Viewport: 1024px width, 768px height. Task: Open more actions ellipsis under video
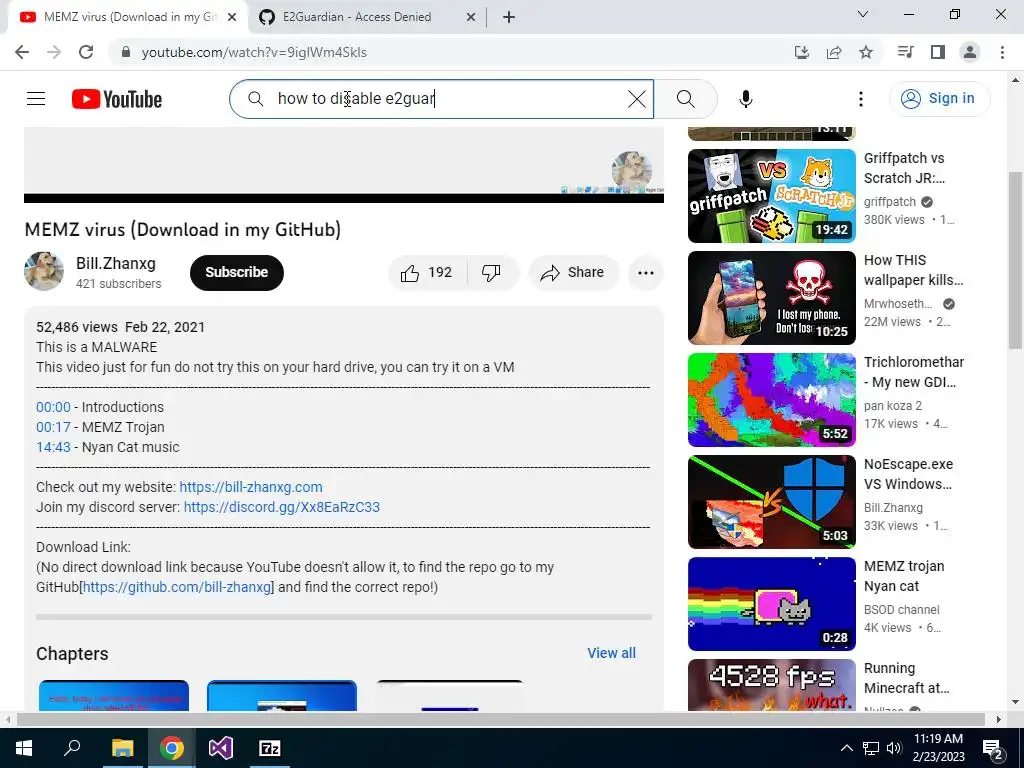[x=646, y=273]
